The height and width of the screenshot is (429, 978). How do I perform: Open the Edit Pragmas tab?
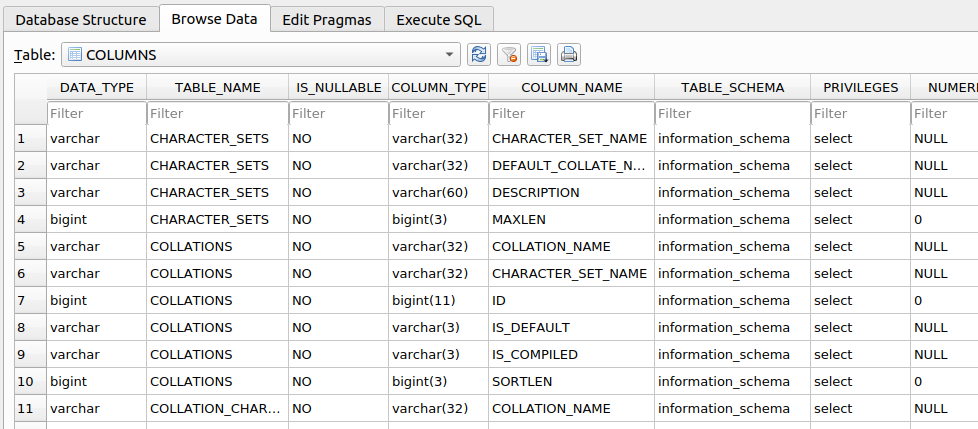coord(327,19)
